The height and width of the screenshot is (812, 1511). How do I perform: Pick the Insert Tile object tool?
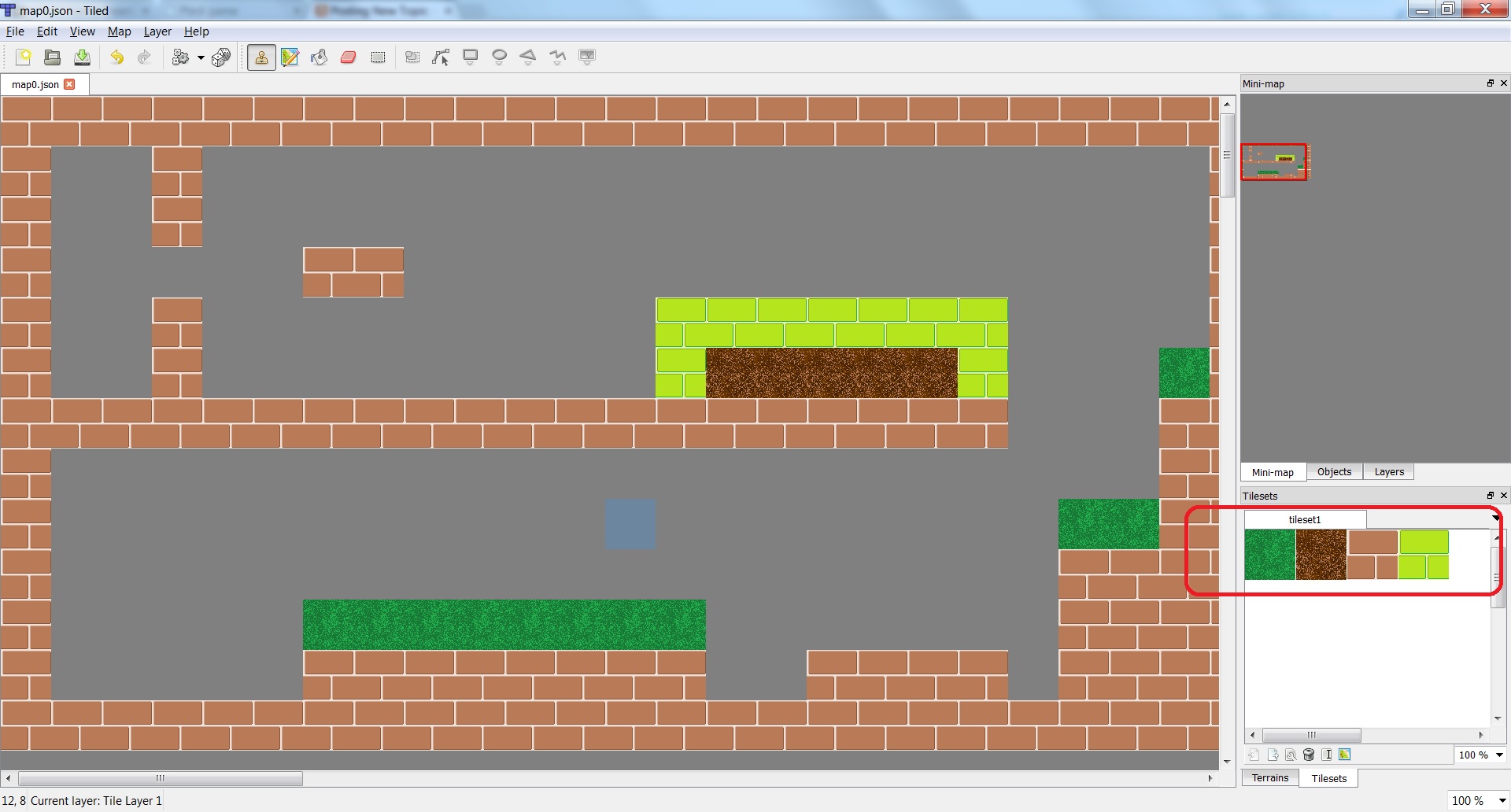pos(587,57)
